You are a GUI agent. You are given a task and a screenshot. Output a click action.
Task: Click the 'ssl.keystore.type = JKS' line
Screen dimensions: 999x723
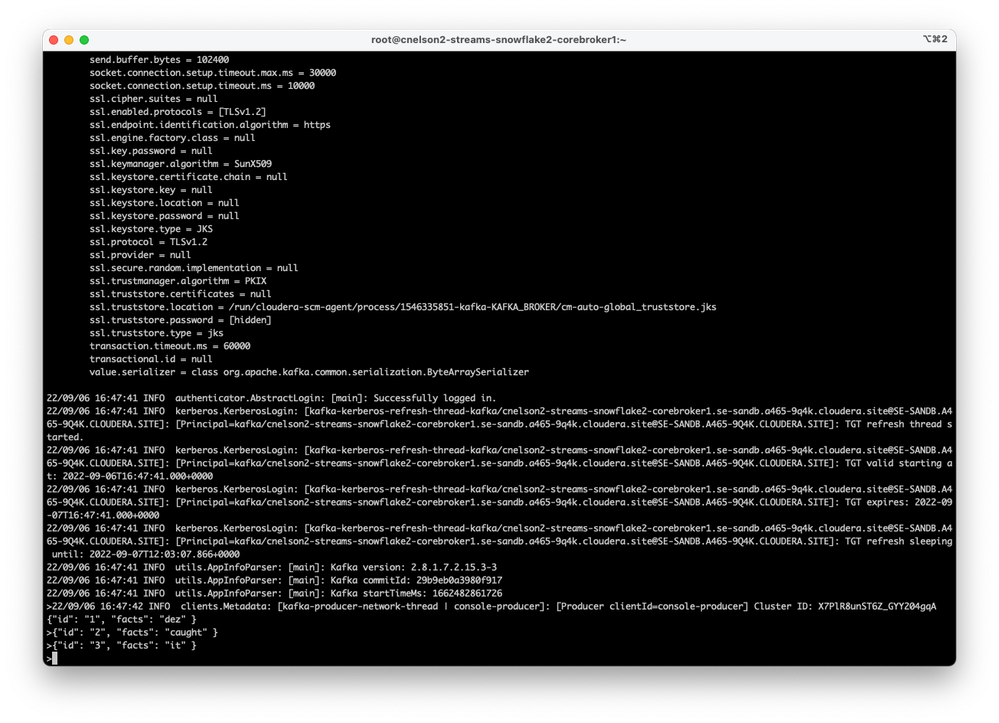pyautogui.click(x=151, y=229)
